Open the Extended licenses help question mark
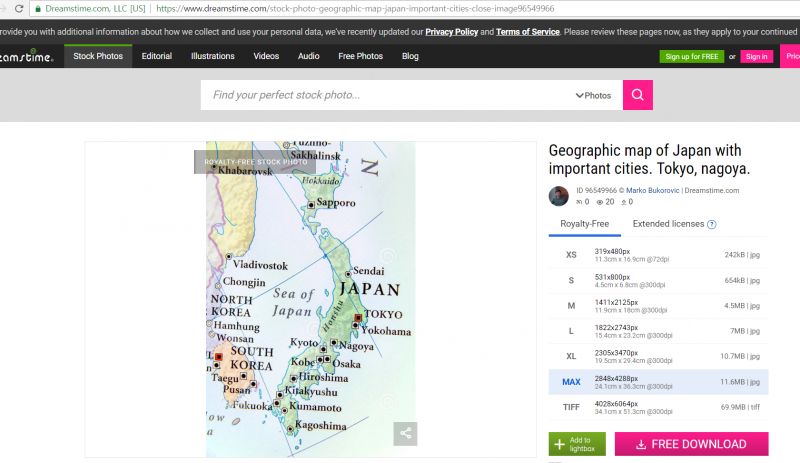The height and width of the screenshot is (463, 800). point(712,224)
